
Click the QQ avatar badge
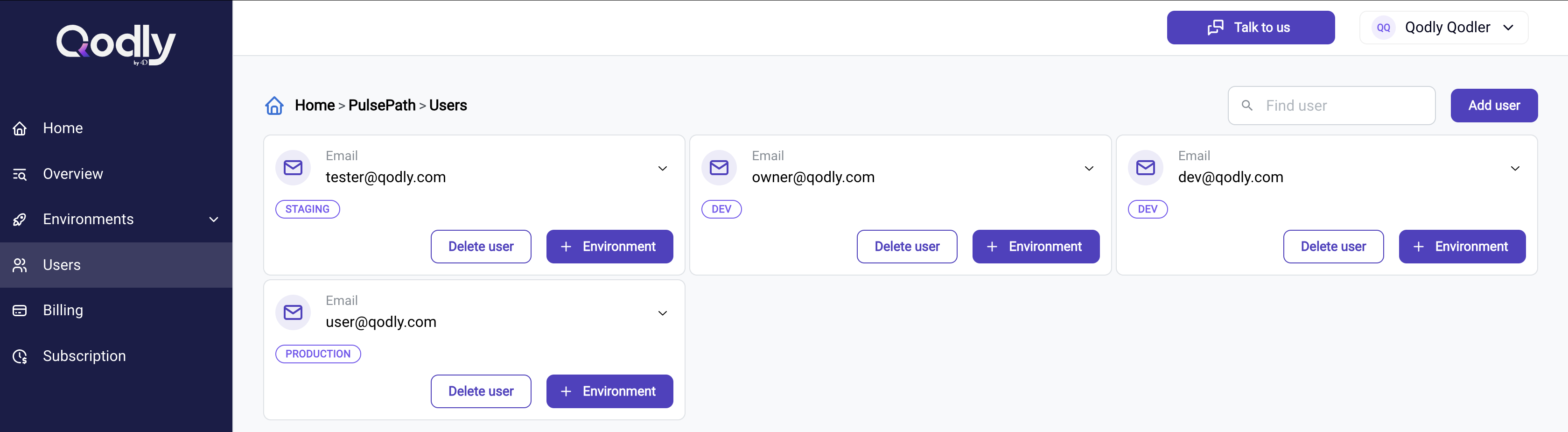click(1383, 28)
